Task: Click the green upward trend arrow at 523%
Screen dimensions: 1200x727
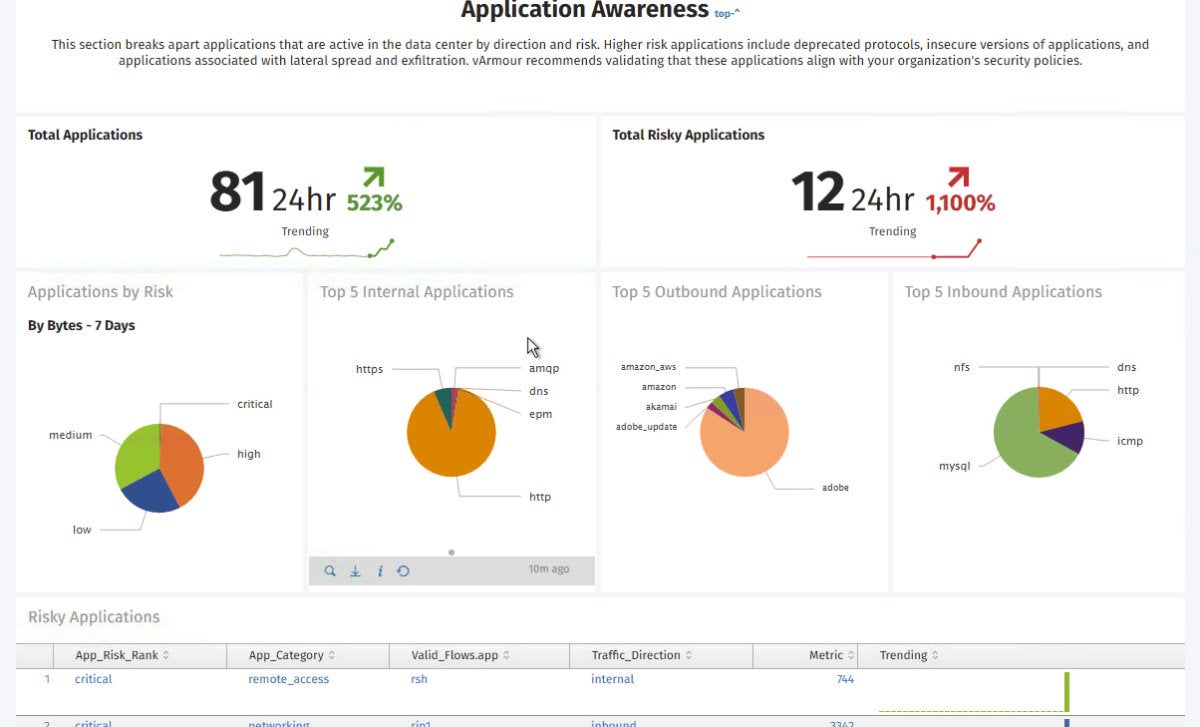Action: coord(373,178)
